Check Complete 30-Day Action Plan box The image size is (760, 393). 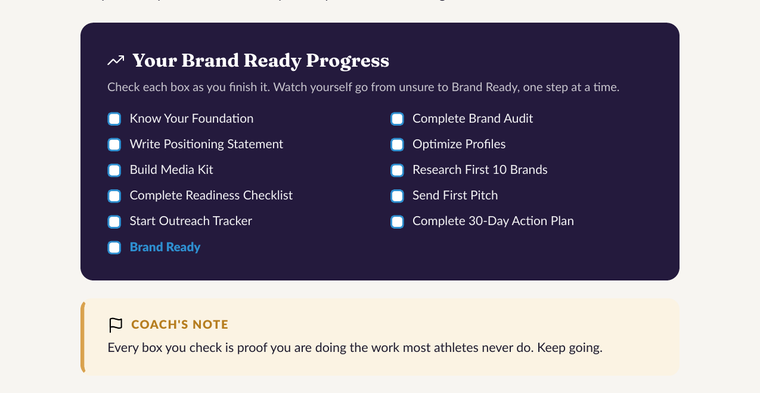[x=397, y=221]
